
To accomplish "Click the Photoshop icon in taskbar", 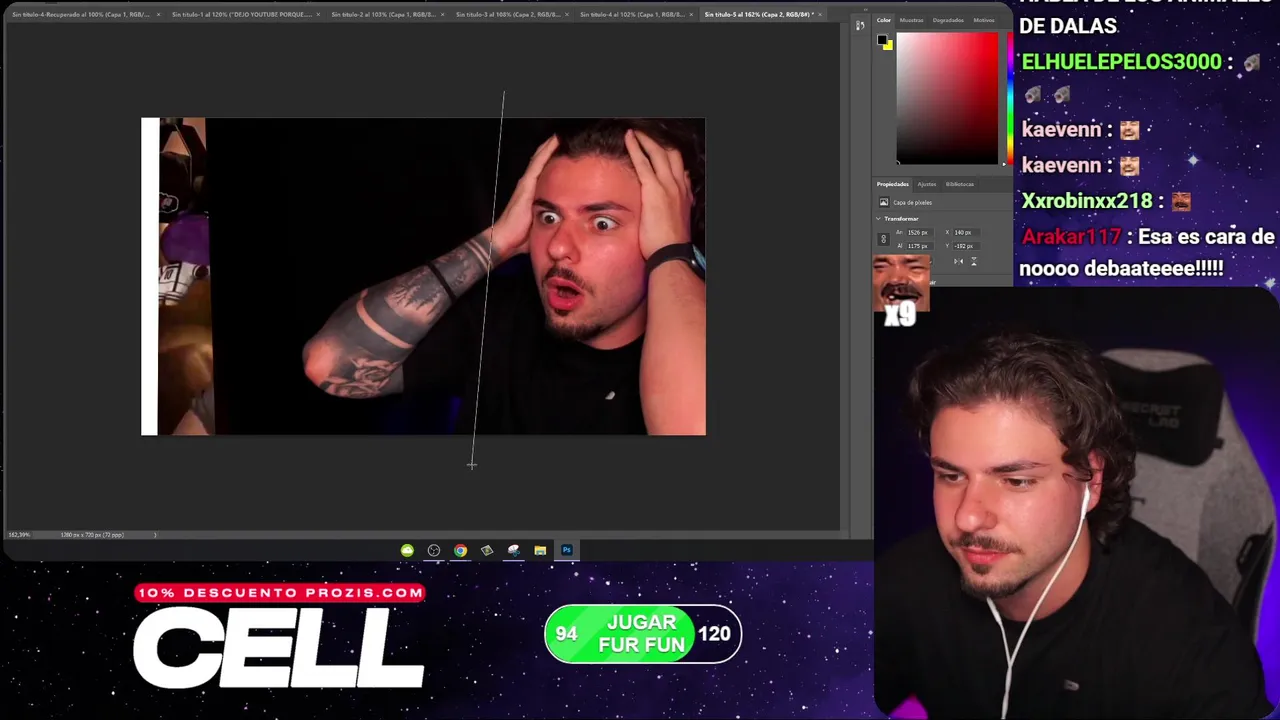I will coord(567,550).
